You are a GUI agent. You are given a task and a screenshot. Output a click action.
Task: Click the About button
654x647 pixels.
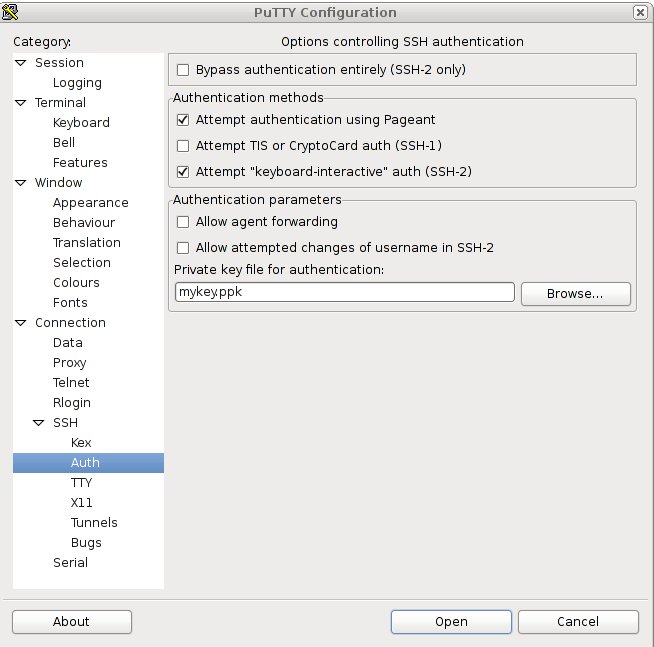72,622
